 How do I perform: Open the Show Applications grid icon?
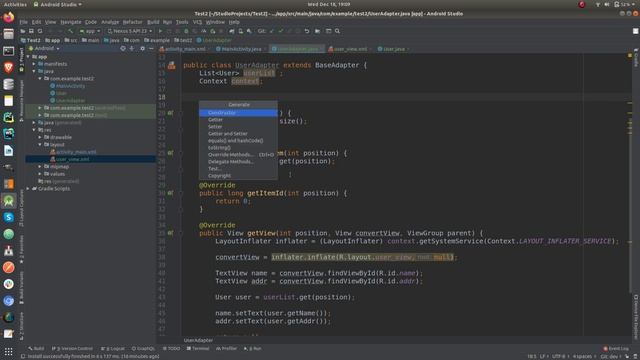click(x=9, y=351)
